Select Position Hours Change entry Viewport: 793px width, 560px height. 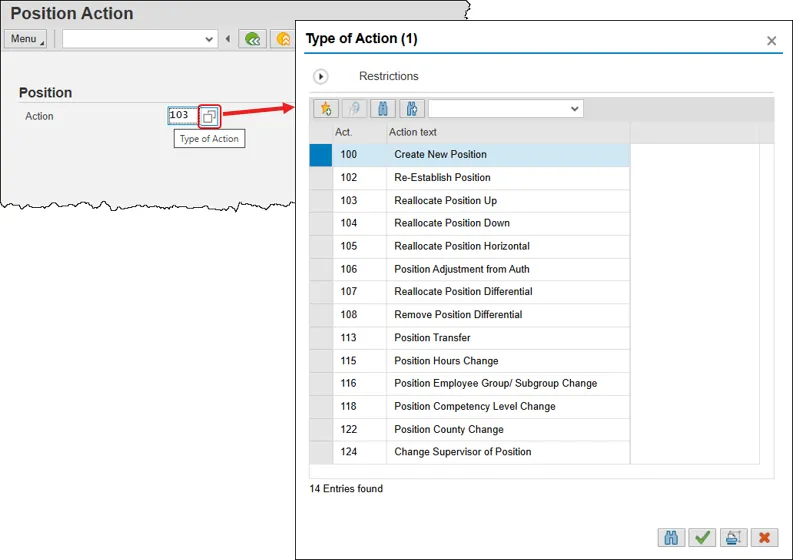(470, 361)
